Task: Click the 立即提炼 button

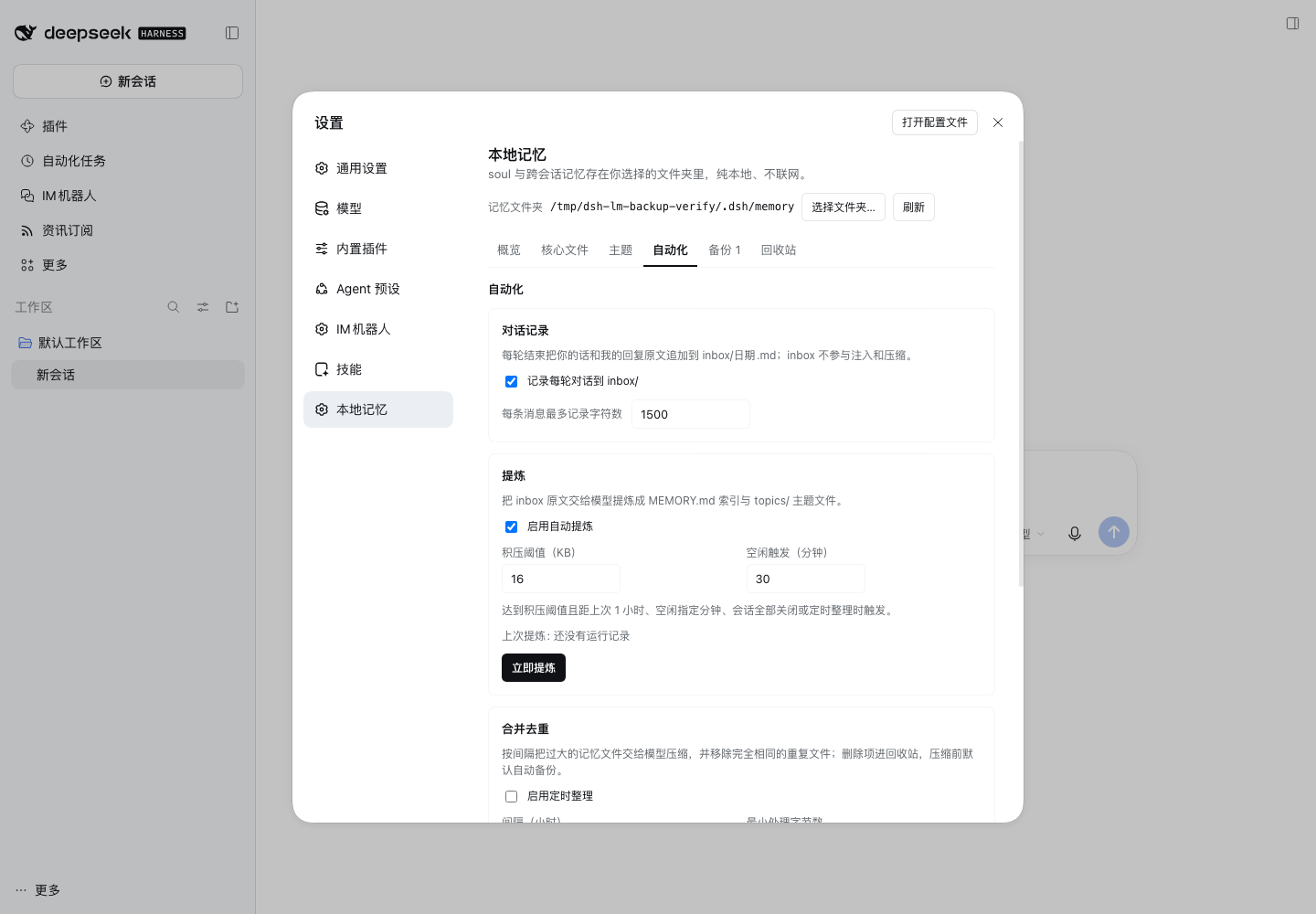Action: pyautogui.click(x=534, y=668)
